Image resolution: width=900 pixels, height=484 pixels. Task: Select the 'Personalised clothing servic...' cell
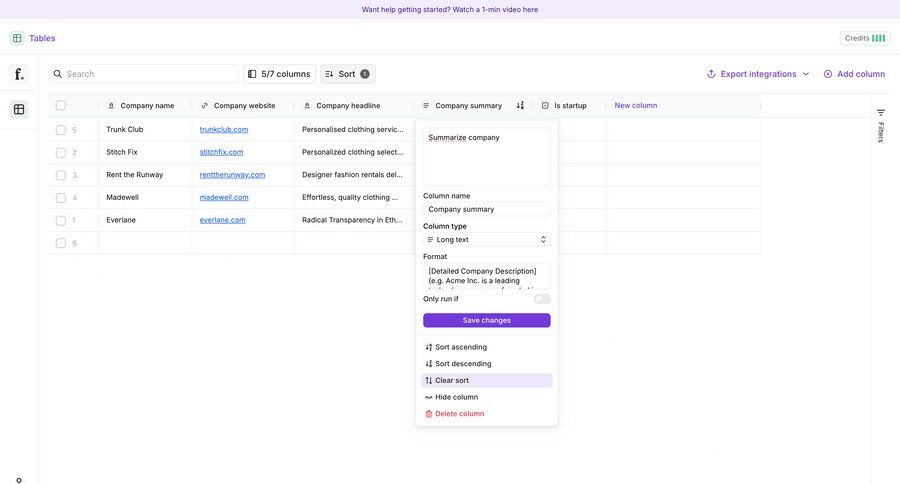[353, 130]
